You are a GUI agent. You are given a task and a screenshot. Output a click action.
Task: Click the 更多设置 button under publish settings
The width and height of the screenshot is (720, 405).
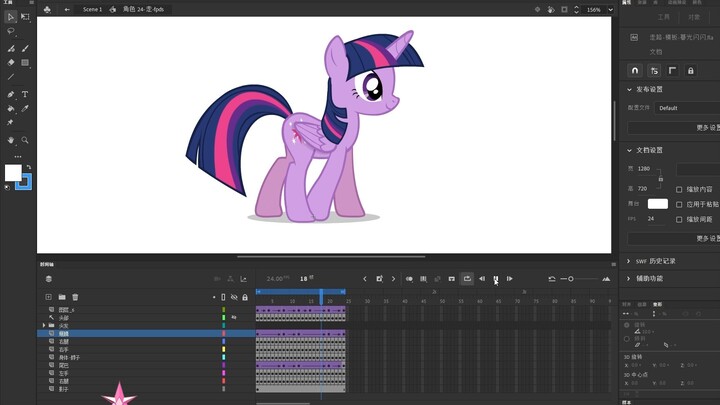[674, 128]
